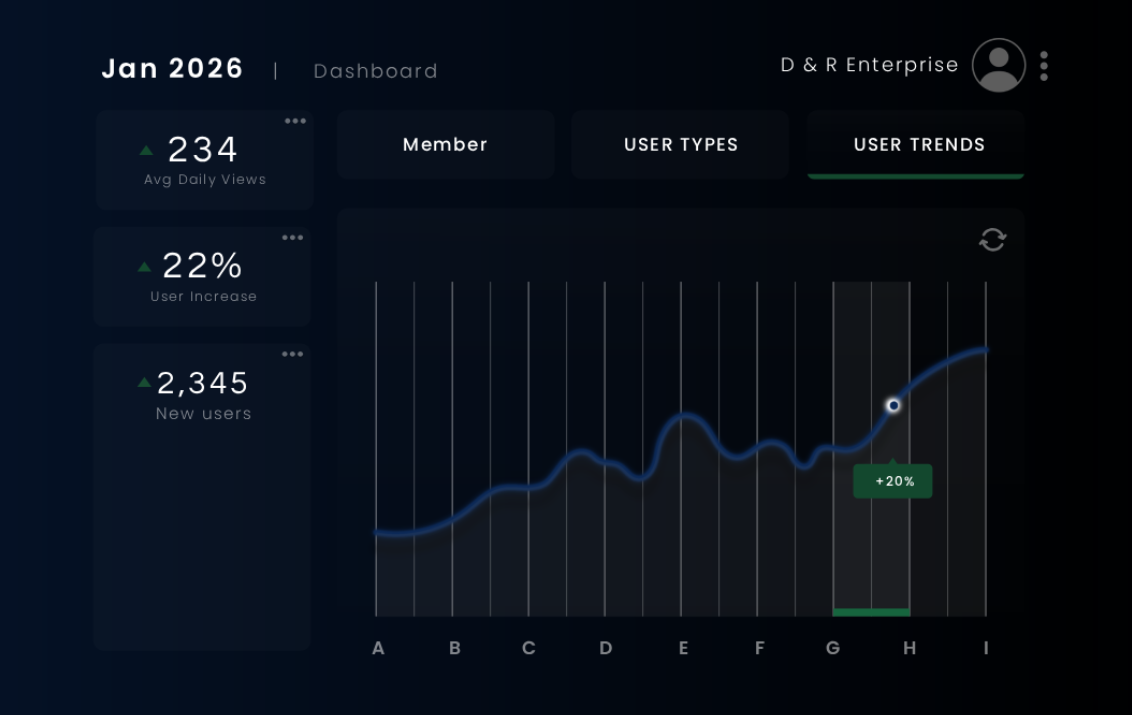Open options menu on Avg Daily Views card
The width and height of the screenshot is (1132, 715).
(x=295, y=122)
